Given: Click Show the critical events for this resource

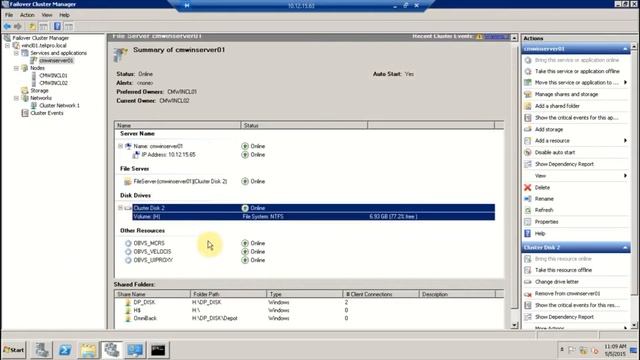Looking at the screenshot, I should tap(577, 305).
